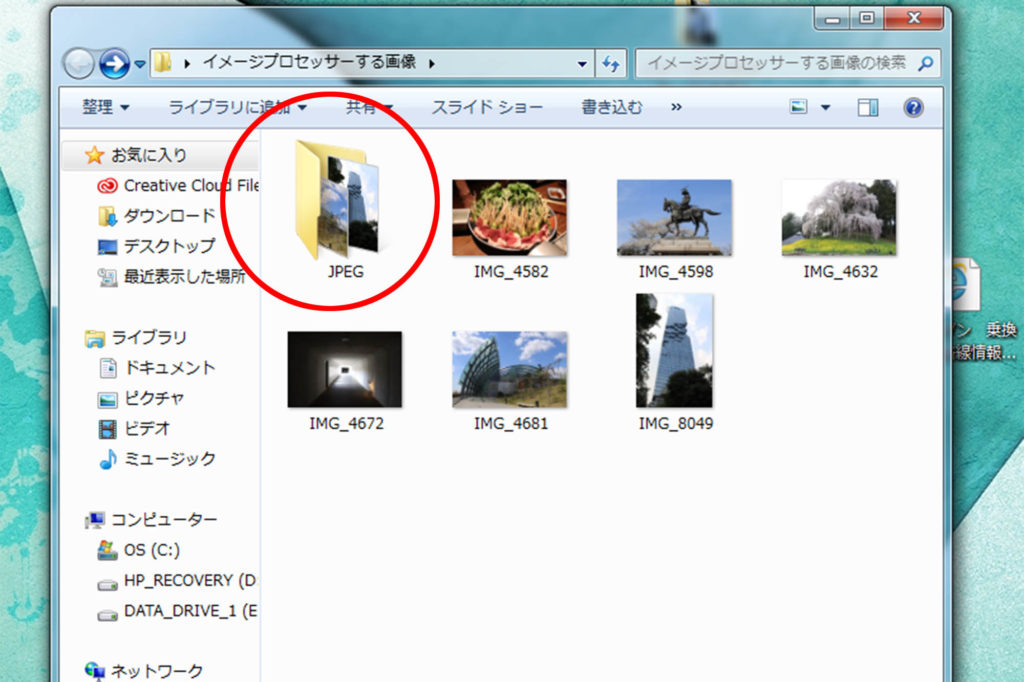Show more toolbar commands with chevron

(677, 107)
